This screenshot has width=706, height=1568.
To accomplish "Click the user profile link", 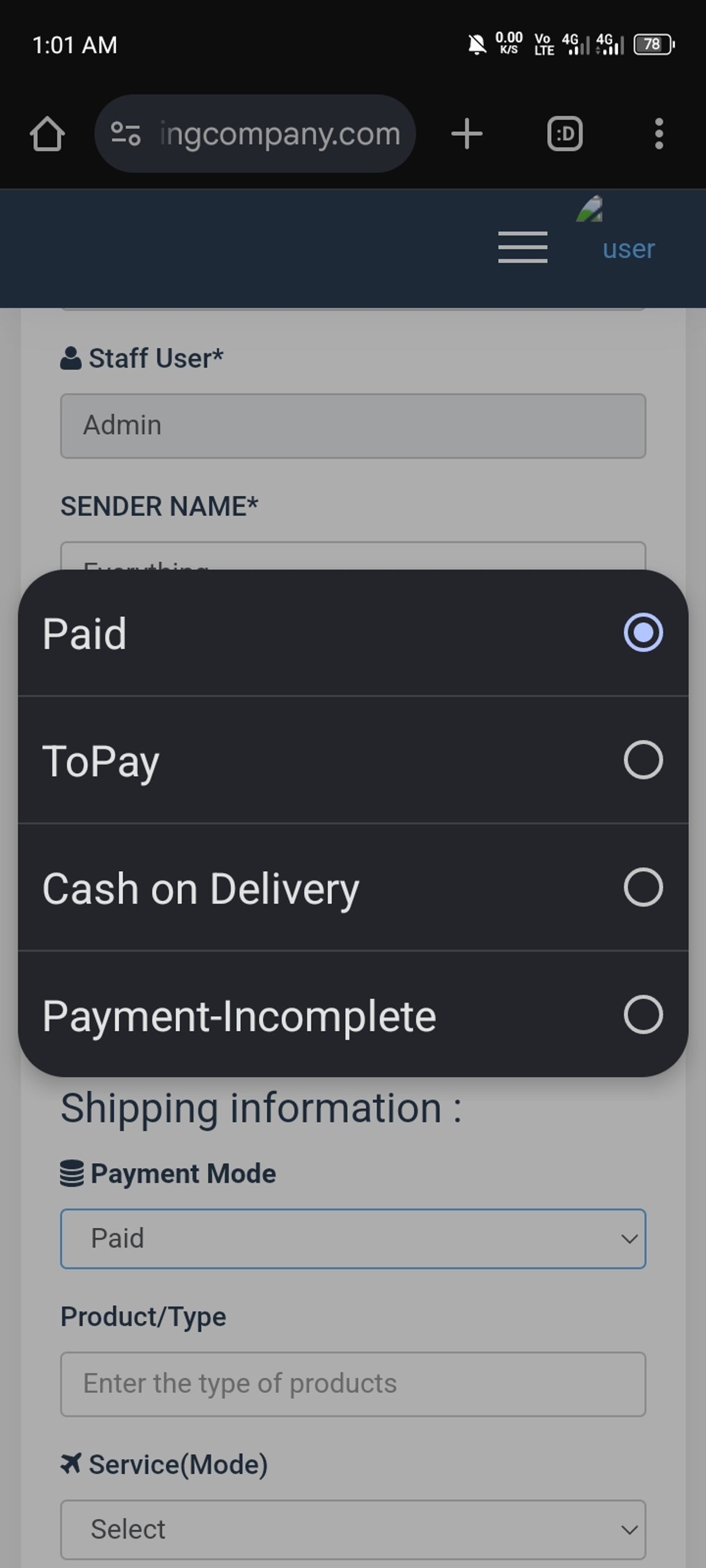I will (x=629, y=248).
